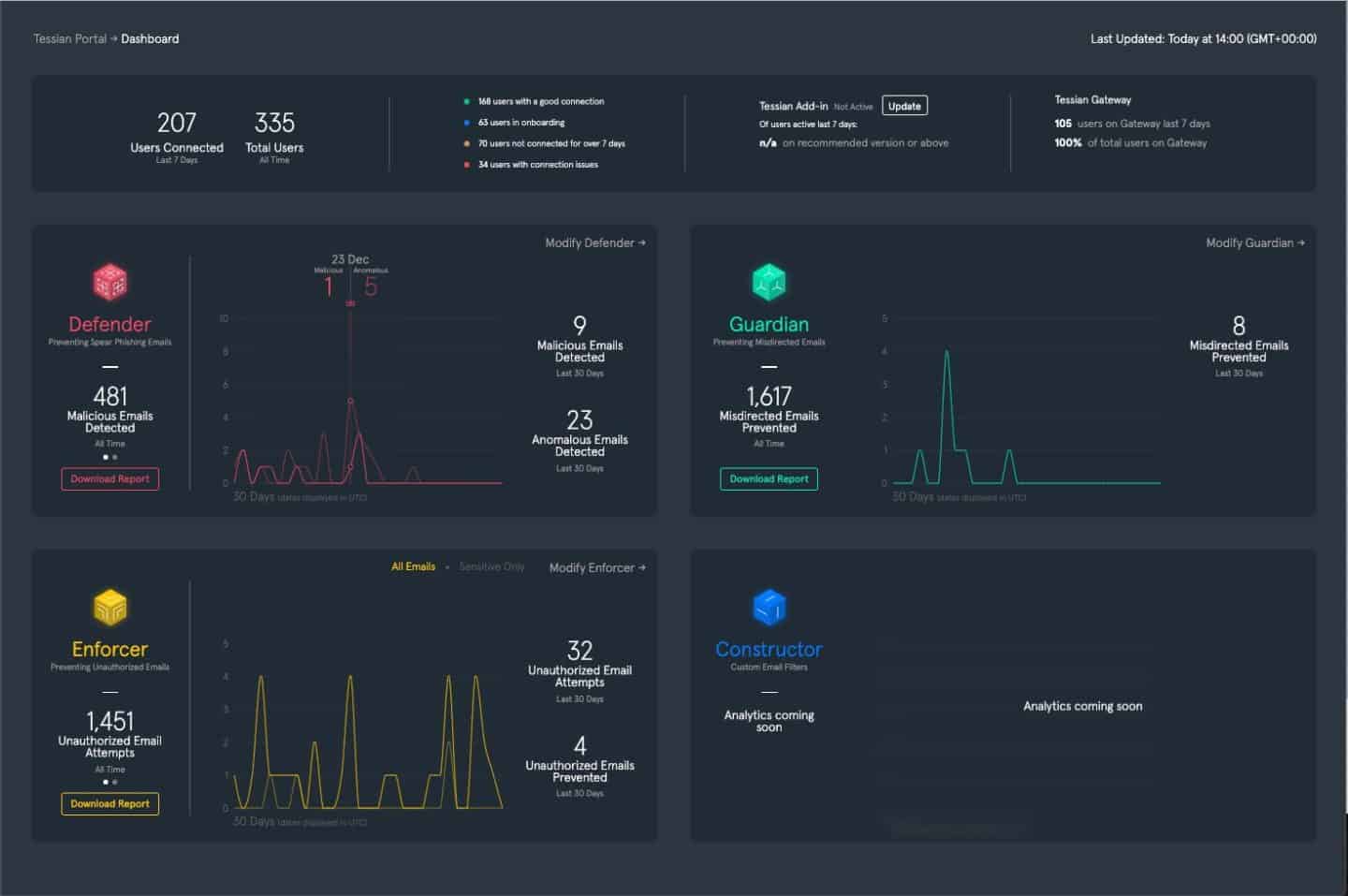Go to Tessian Portal breadcrumb
The width and height of the screenshot is (1348, 896).
coord(69,38)
